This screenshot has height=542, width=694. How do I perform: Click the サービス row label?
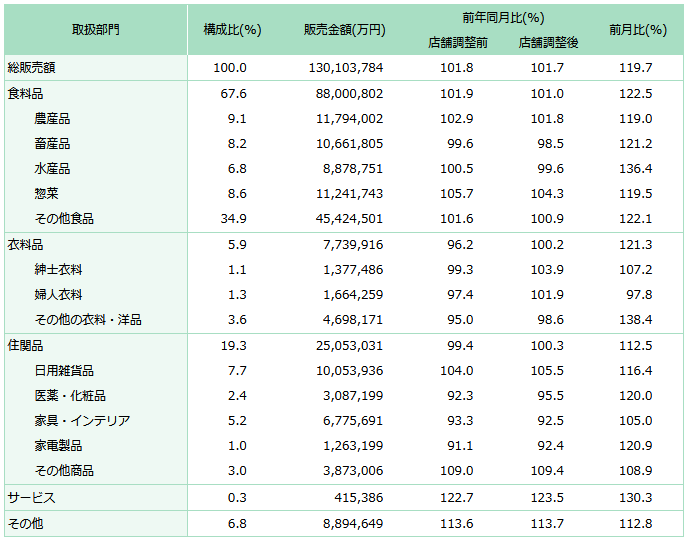pyautogui.click(x=31, y=498)
